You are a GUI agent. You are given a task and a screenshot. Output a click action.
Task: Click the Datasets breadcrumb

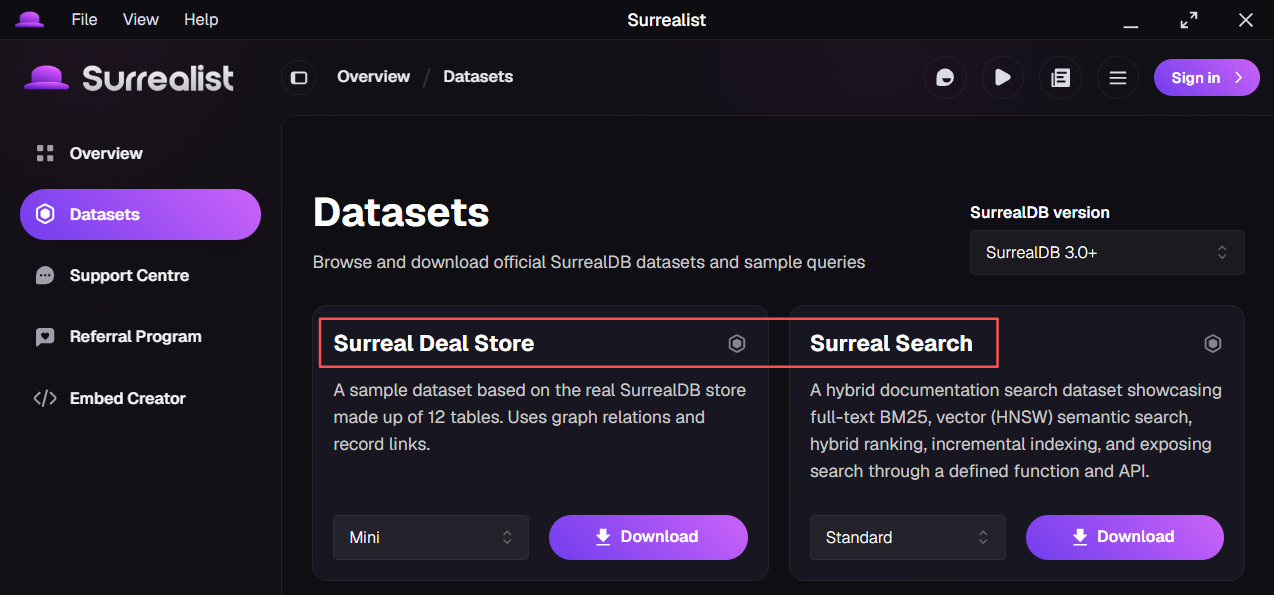click(x=478, y=77)
